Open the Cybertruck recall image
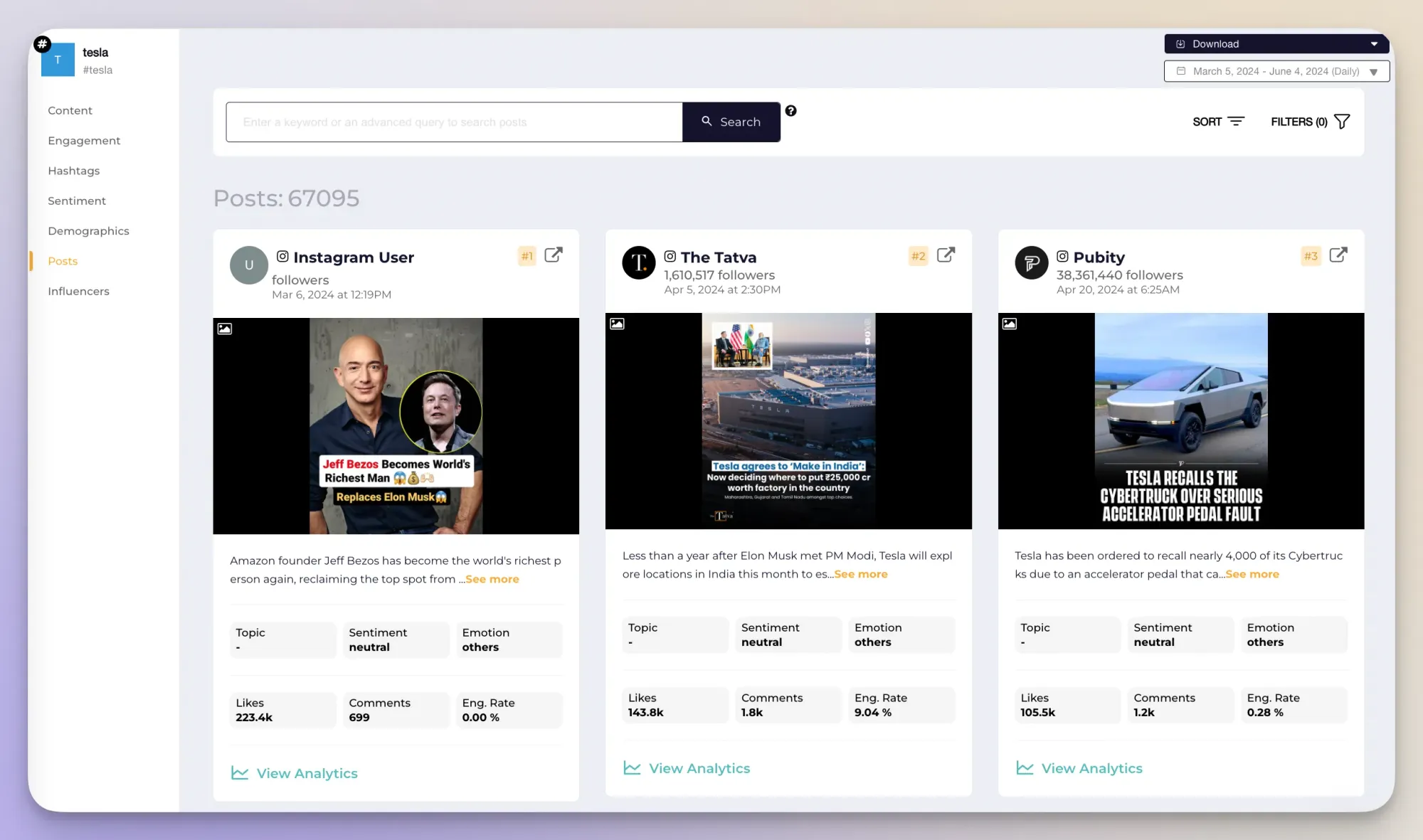1423x840 pixels. [x=1181, y=420]
